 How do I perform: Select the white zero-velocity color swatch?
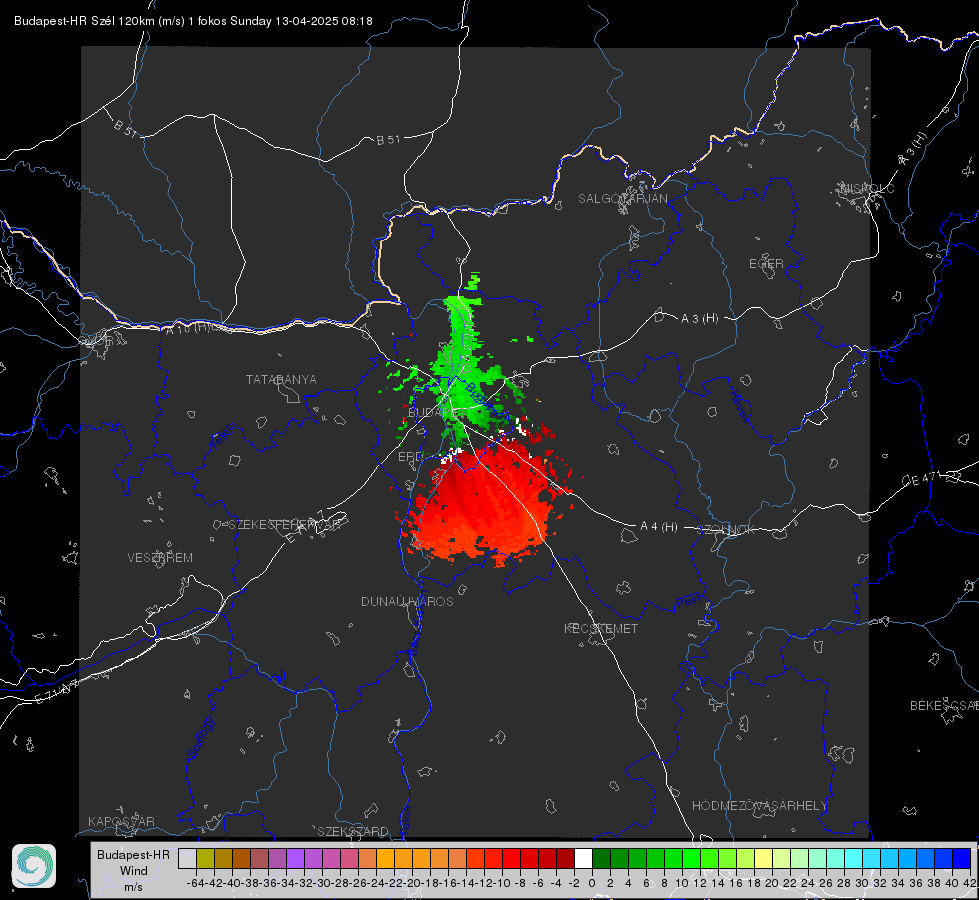pyautogui.click(x=583, y=858)
